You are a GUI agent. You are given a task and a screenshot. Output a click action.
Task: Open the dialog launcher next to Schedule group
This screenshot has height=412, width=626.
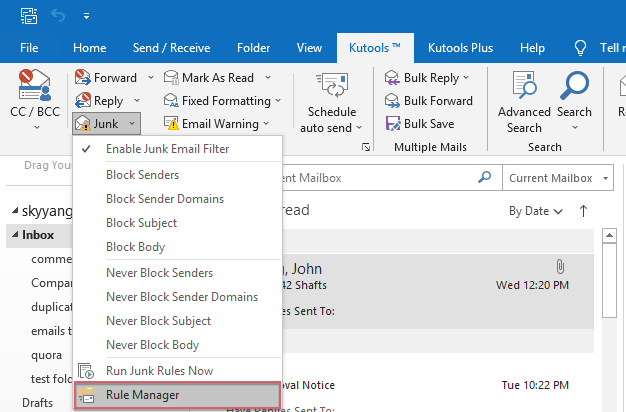coord(366,147)
